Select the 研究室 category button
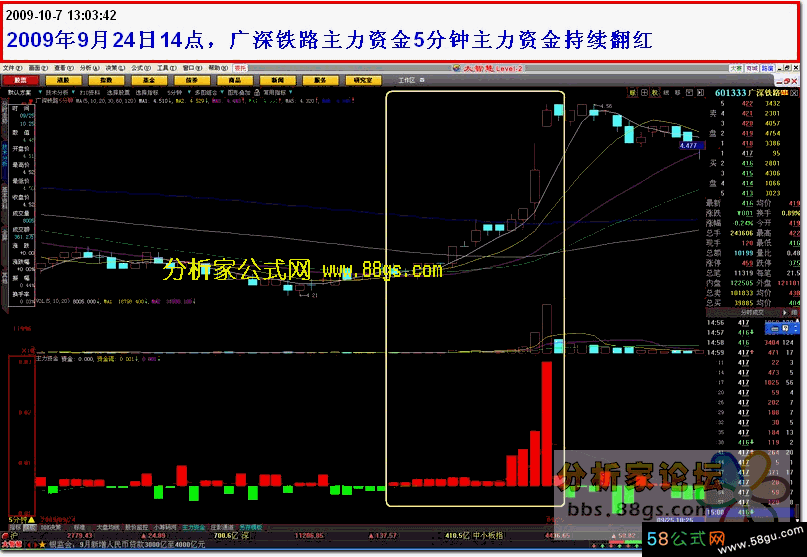This screenshot has width=807, height=557. (363, 80)
